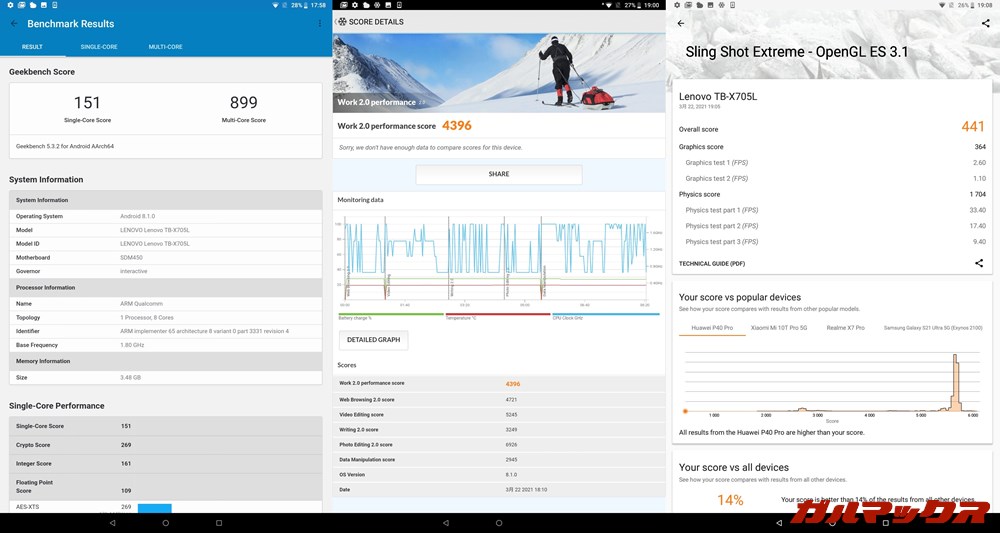Image resolution: width=1000 pixels, height=533 pixels.
Task: Tap the back arrow in Geekbench Benchmark Results
Action: point(14,24)
